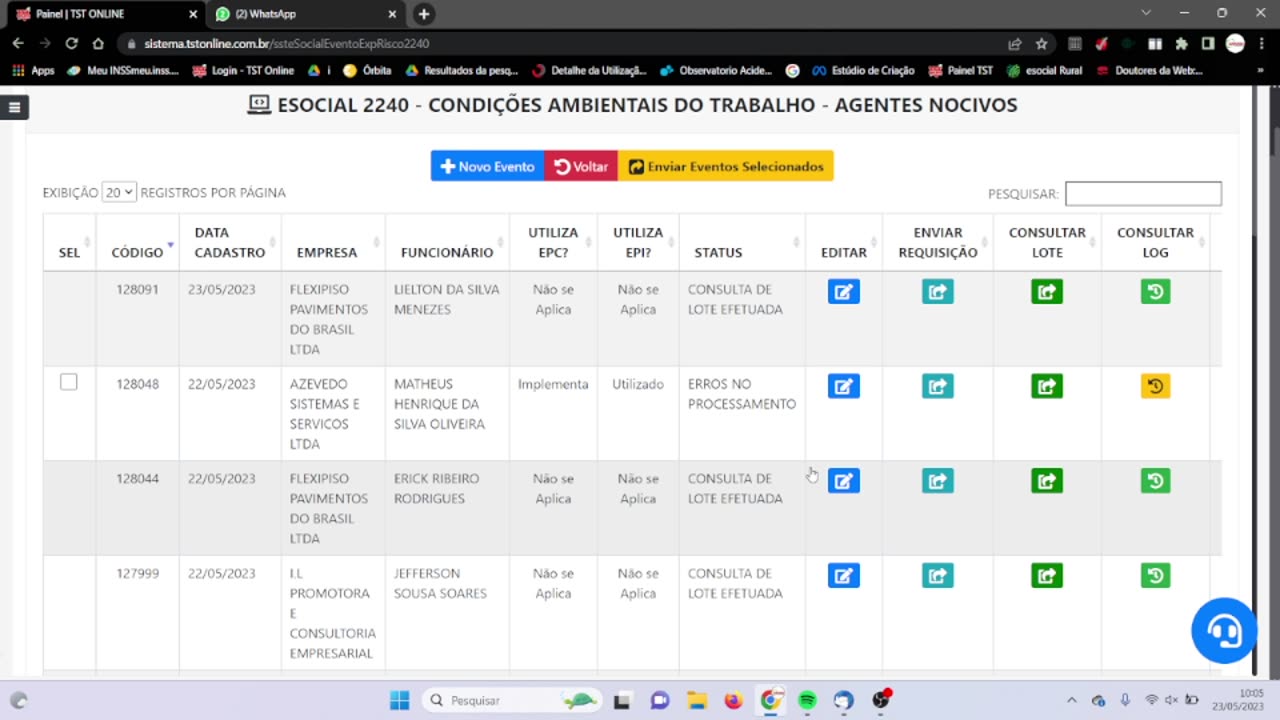Sort table by DATA CADASTRO column
The width and height of the screenshot is (1280, 720).
(x=230, y=242)
